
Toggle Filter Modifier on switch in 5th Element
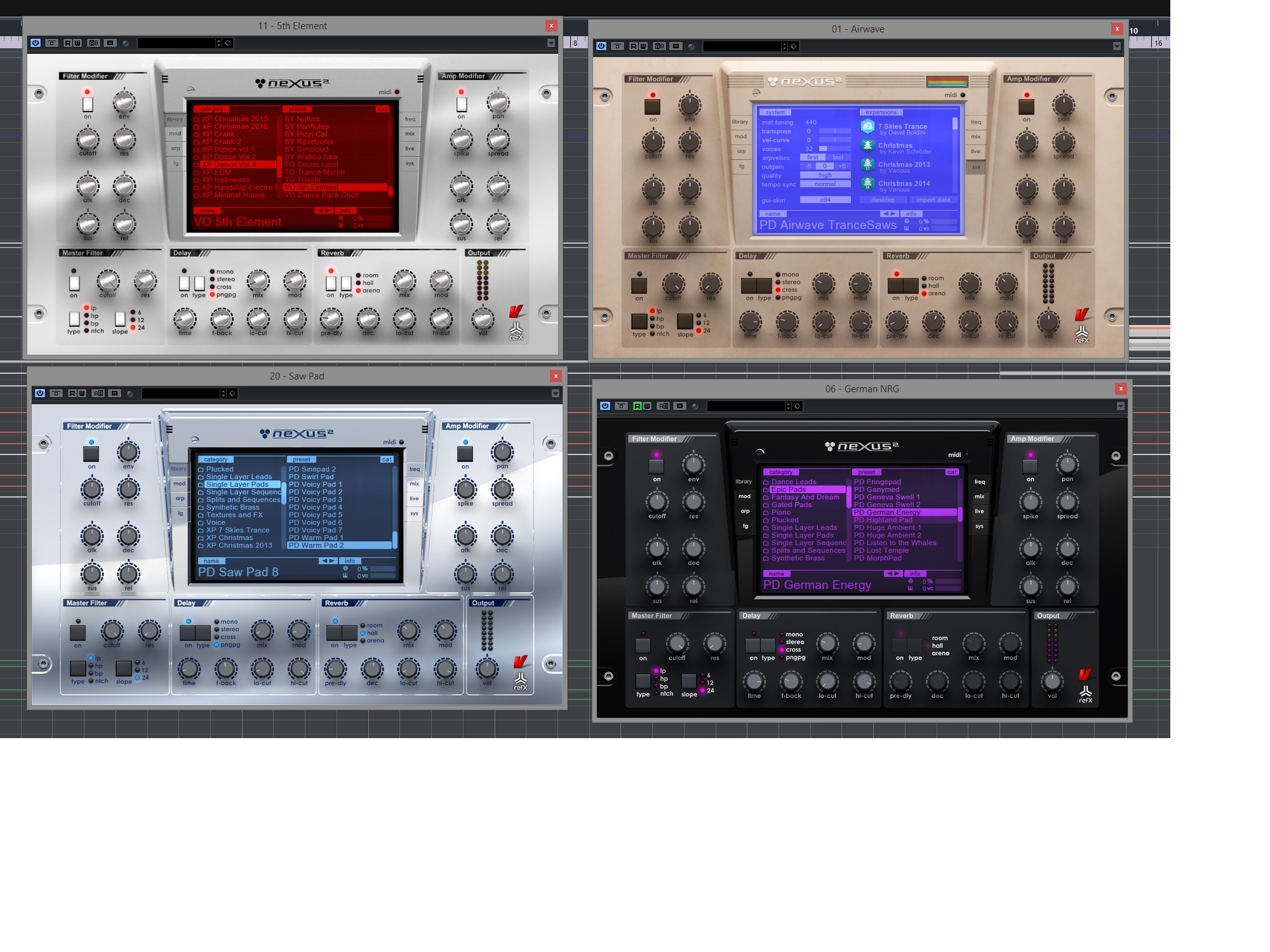[88, 104]
